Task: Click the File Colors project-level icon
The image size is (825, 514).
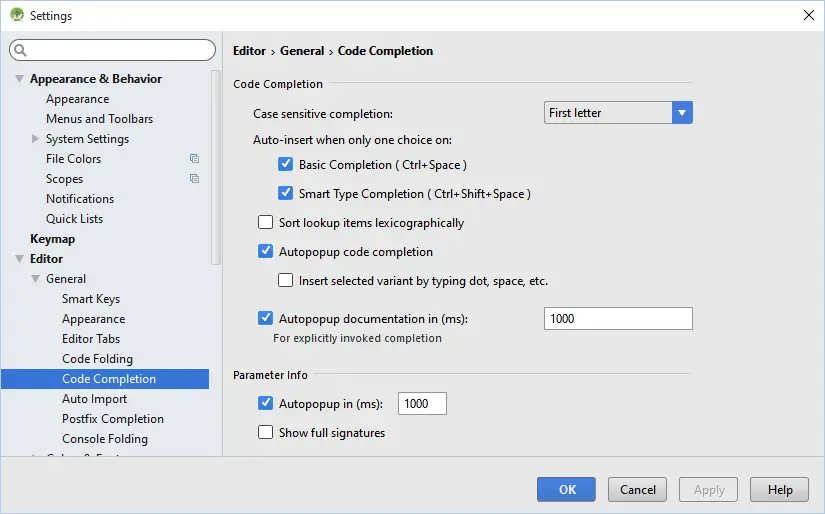Action: coord(194,159)
